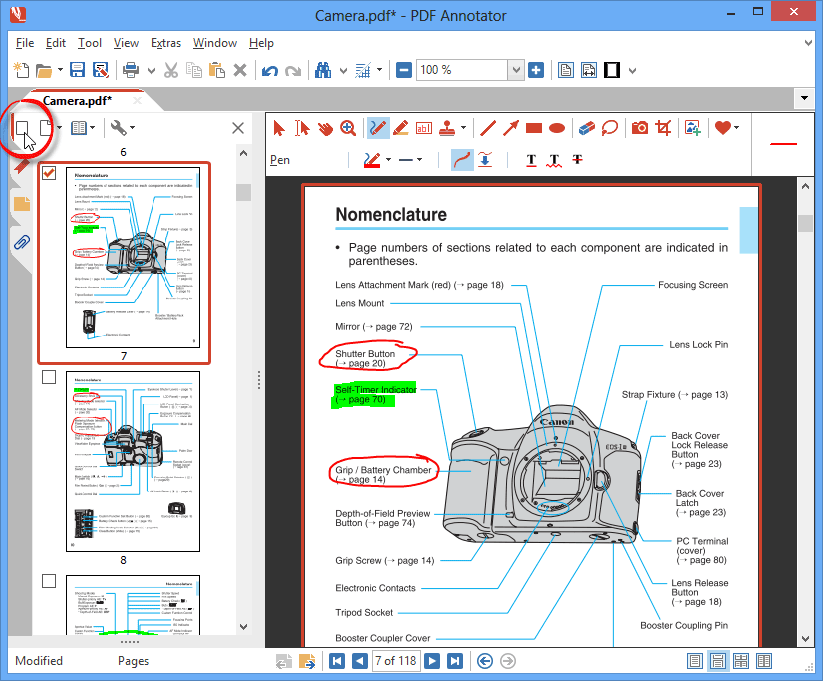The image size is (823, 681).
Task: Expand the Favorites heart dropdown arrow
Action: coord(737,128)
